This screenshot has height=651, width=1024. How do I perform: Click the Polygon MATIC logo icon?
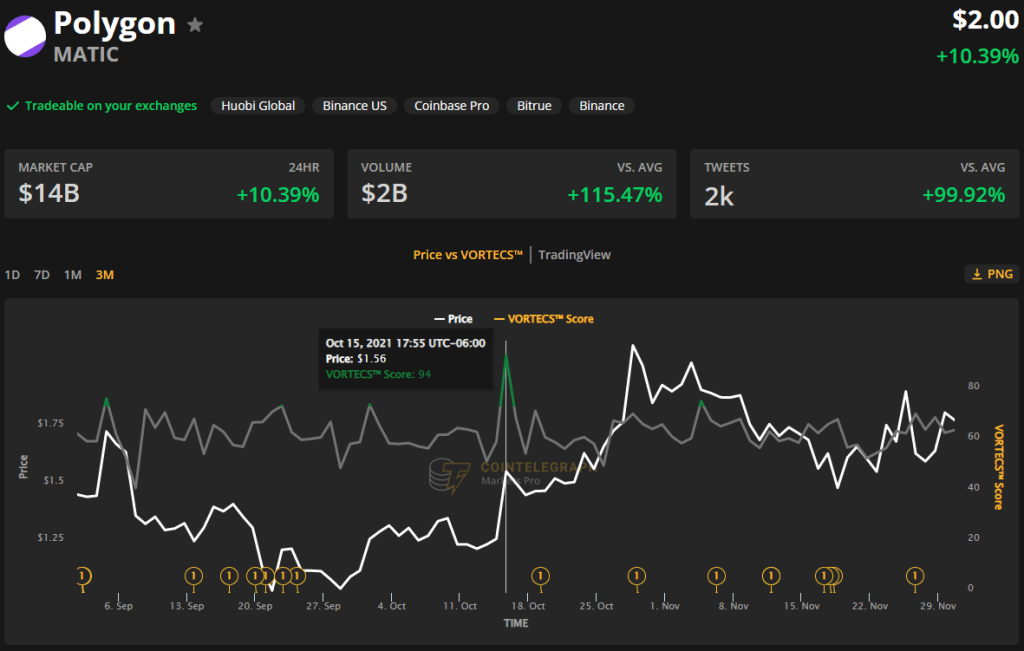pos(25,35)
